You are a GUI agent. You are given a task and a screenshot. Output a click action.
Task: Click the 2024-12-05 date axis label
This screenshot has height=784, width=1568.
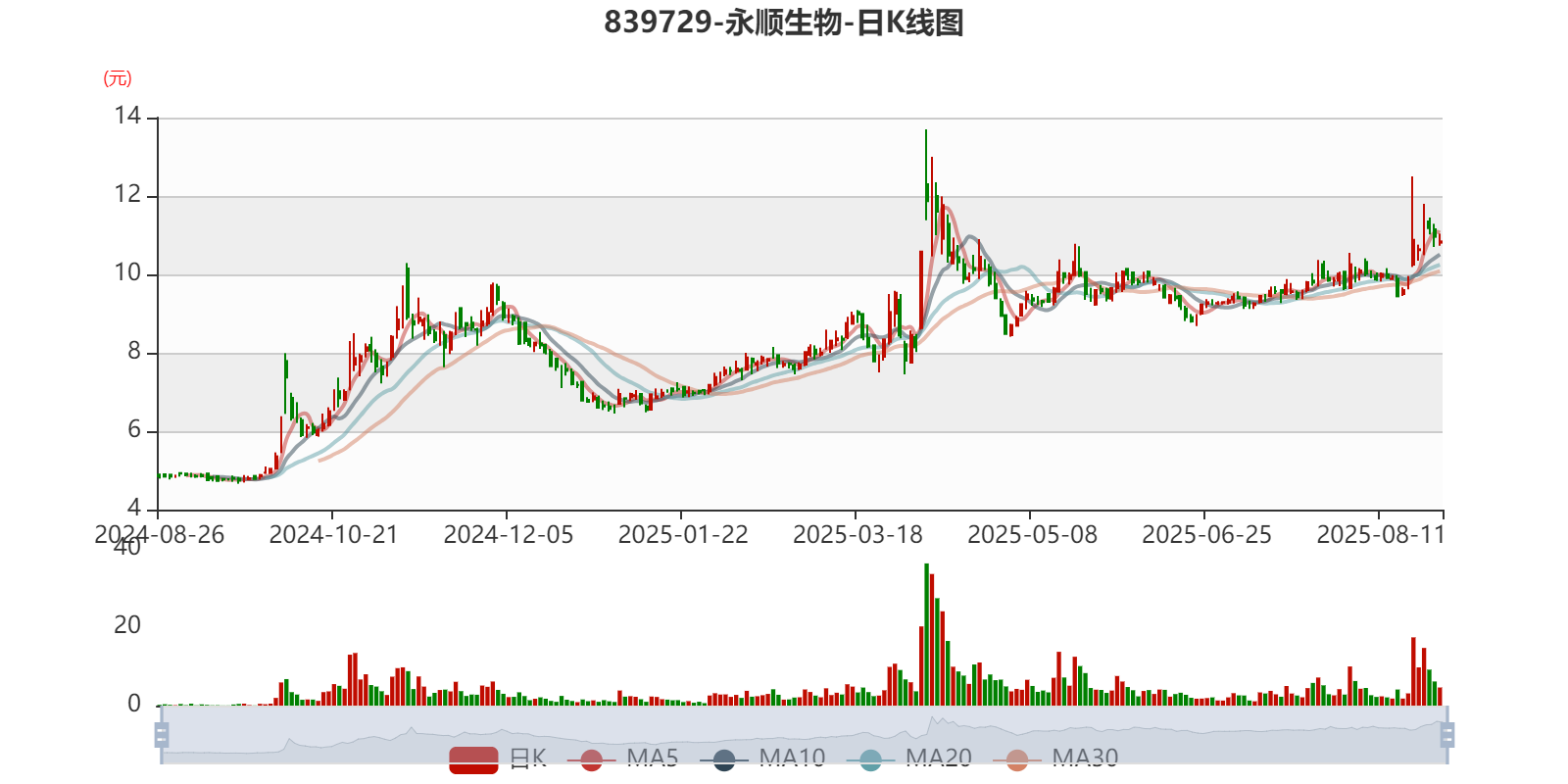508,535
